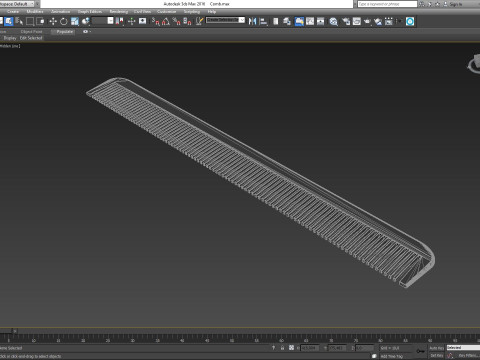Open the Civil View menu
The width and height of the screenshot is (480, 360).
click(142, 12)
